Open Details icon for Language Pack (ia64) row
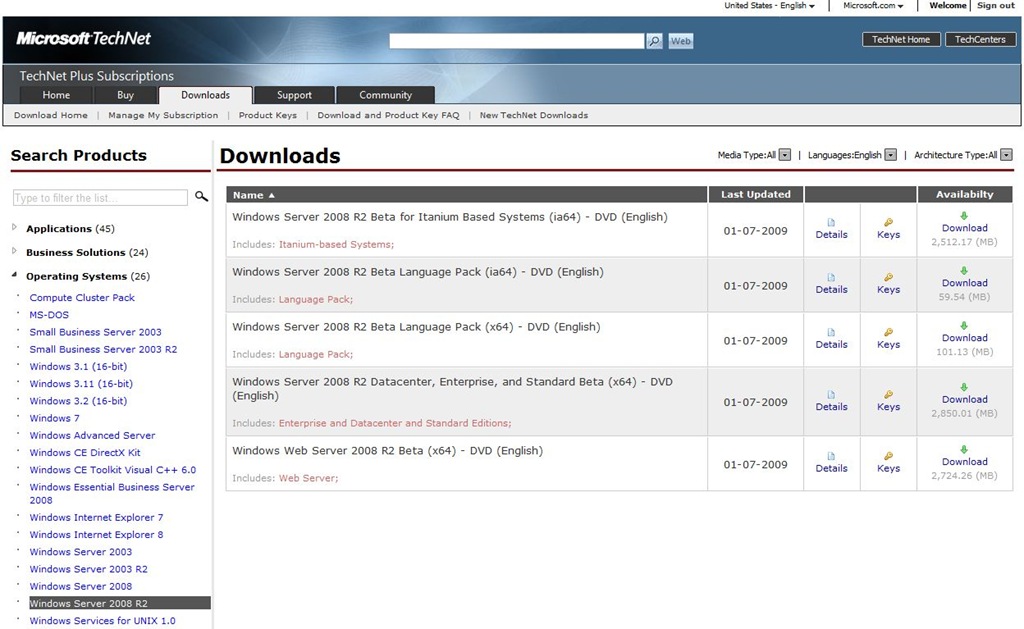1024x629 pixels. point(831,278)
